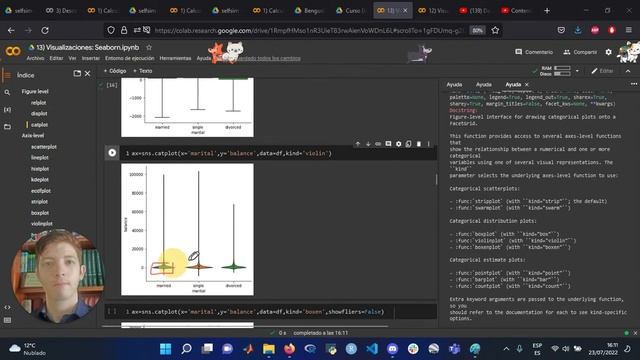Open Colab settings gear
Screen dimensions: 640x360
(609, 52)
